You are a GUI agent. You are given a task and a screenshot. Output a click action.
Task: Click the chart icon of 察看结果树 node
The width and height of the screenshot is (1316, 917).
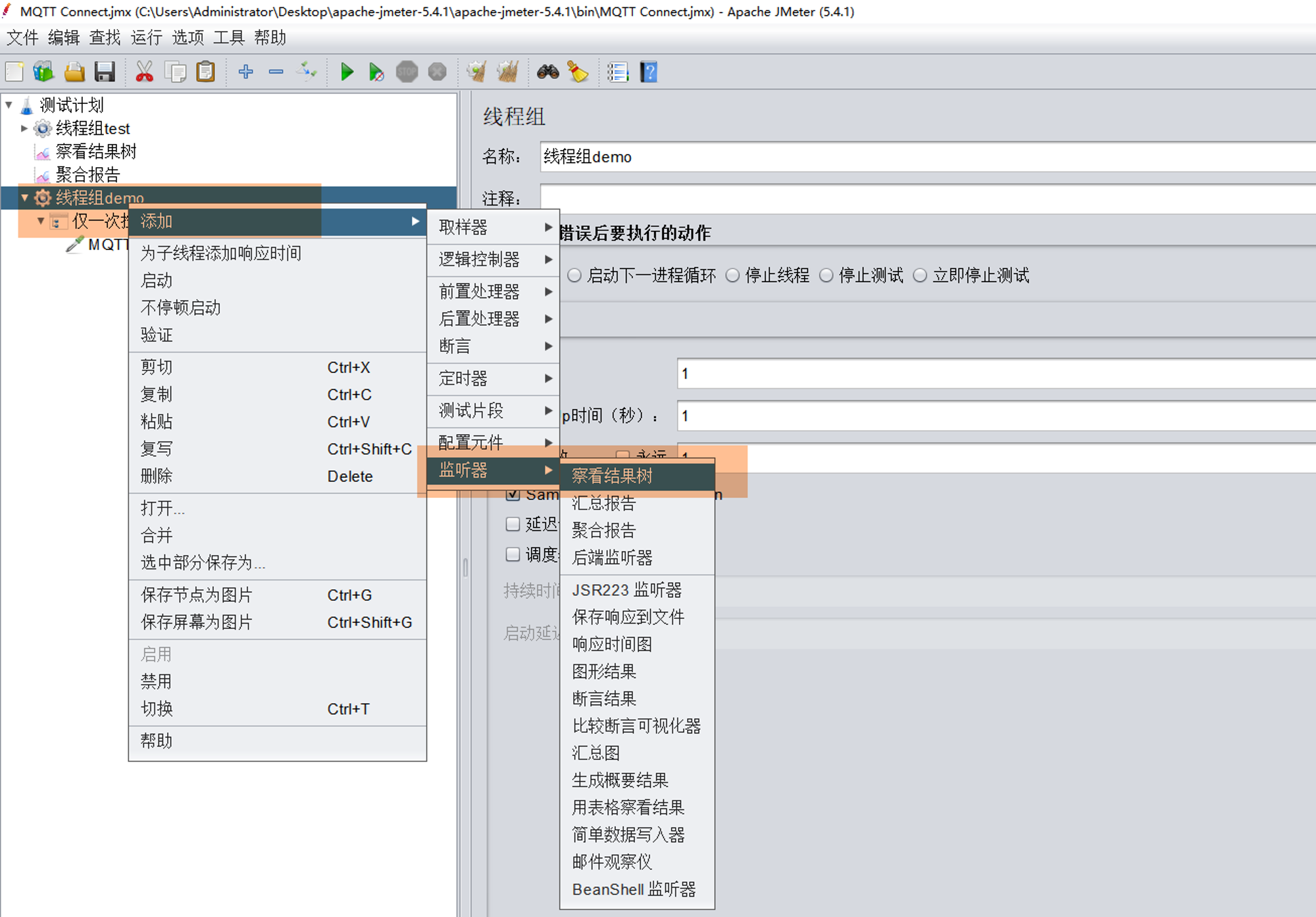click(43, 153)
